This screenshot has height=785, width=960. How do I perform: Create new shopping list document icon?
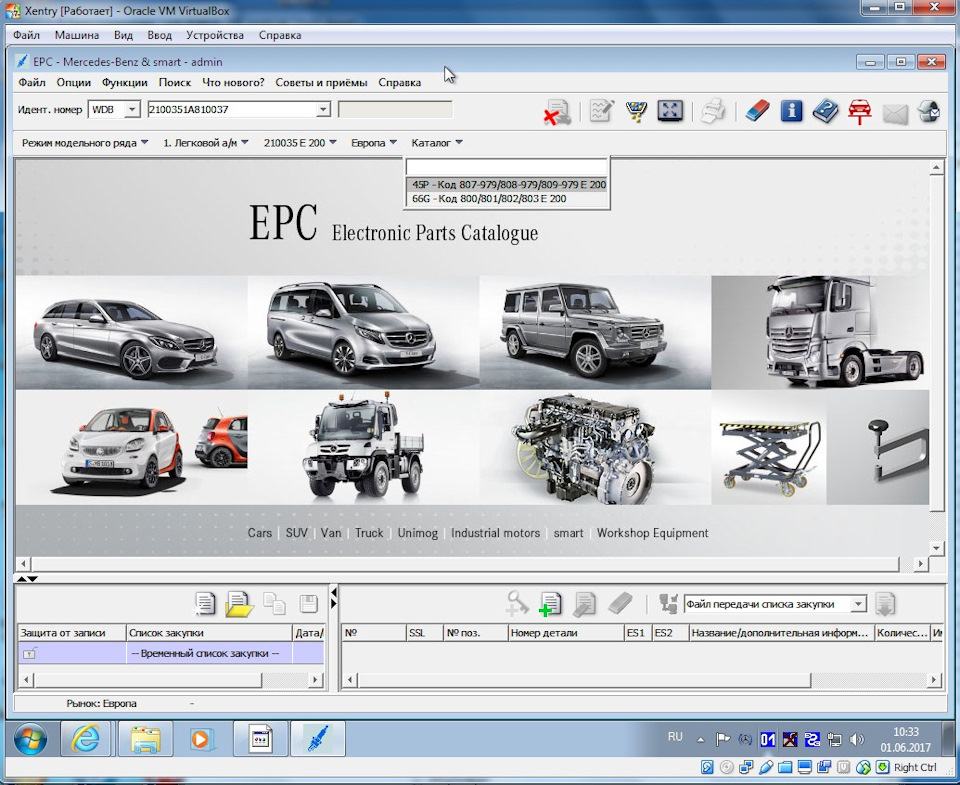(204, 603)
